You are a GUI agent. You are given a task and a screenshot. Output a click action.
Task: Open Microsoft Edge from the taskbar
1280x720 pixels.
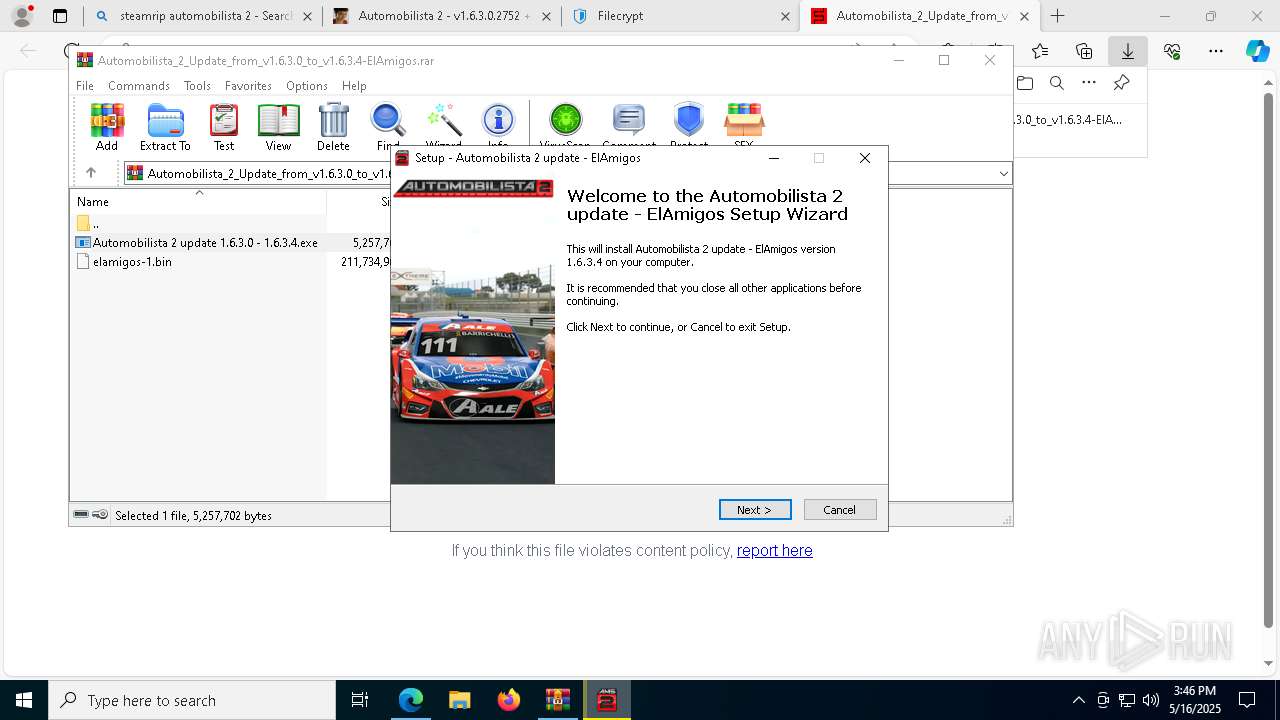click(411, 700)
